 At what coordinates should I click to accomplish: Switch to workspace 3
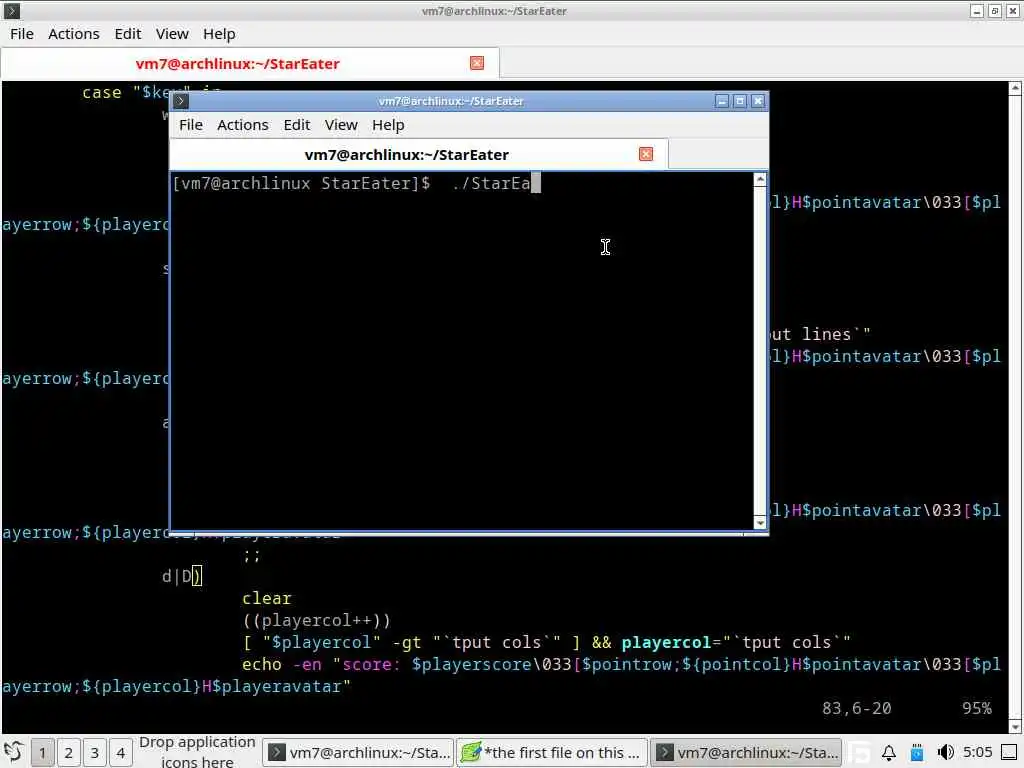click(95, 753)
